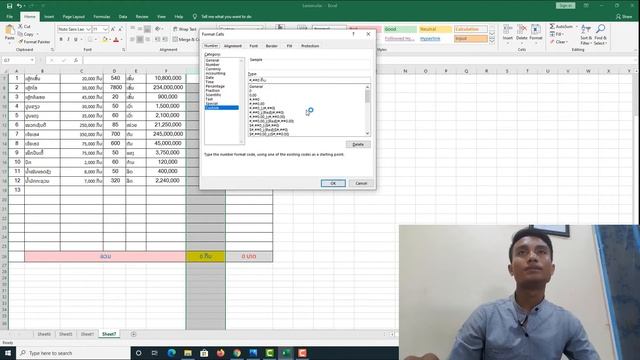Screen dimensions: 640x360
Task: Open the Clipboard group dialog launcher
Action: click(x=52, y=50)
